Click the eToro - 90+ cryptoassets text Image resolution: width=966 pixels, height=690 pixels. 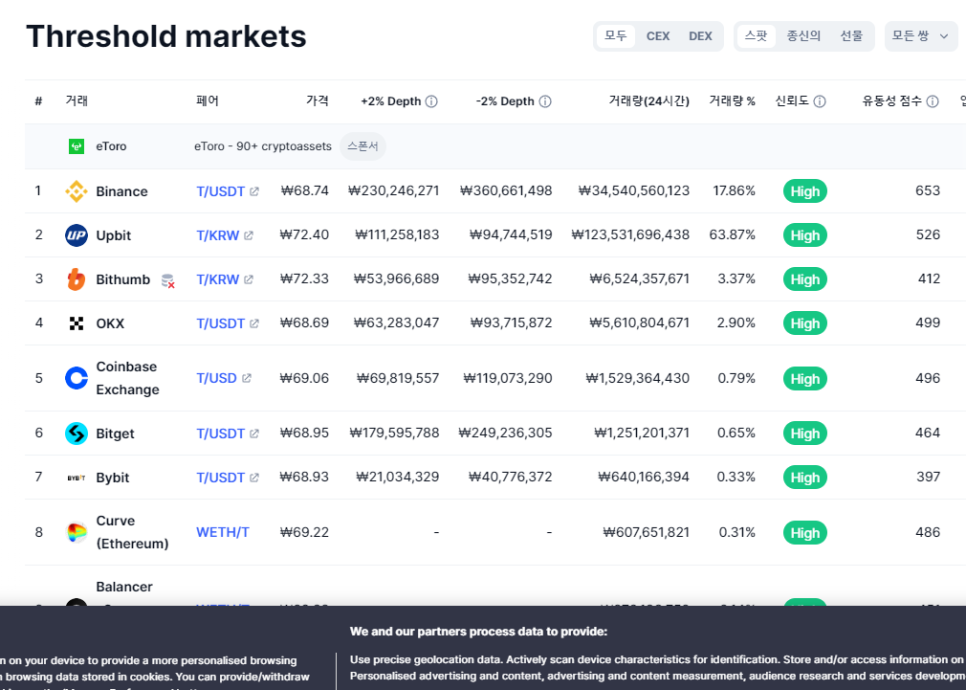262,147
